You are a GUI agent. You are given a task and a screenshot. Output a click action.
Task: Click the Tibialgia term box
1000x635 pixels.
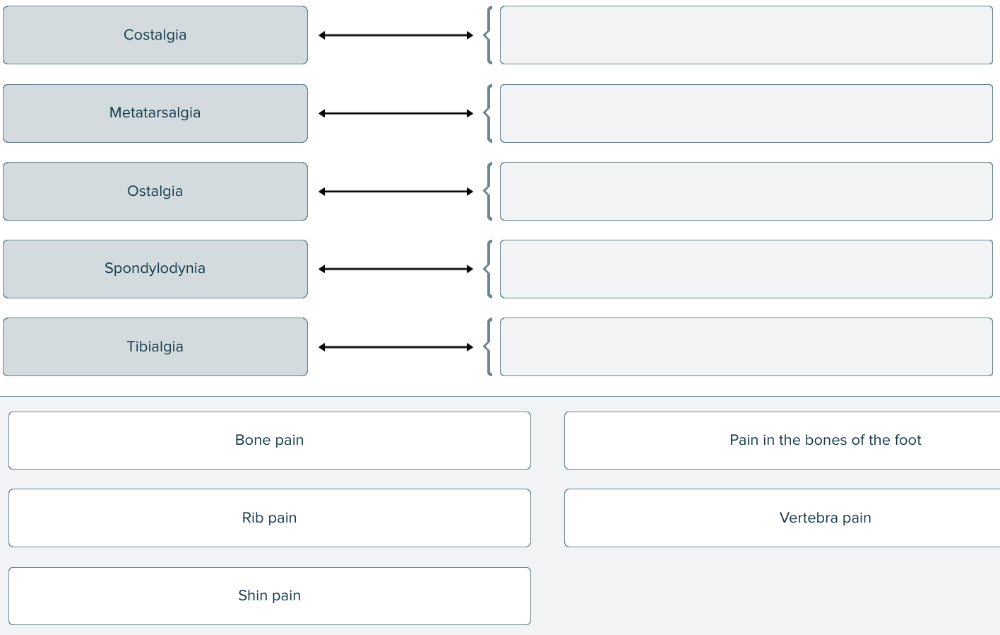[155, 347]
